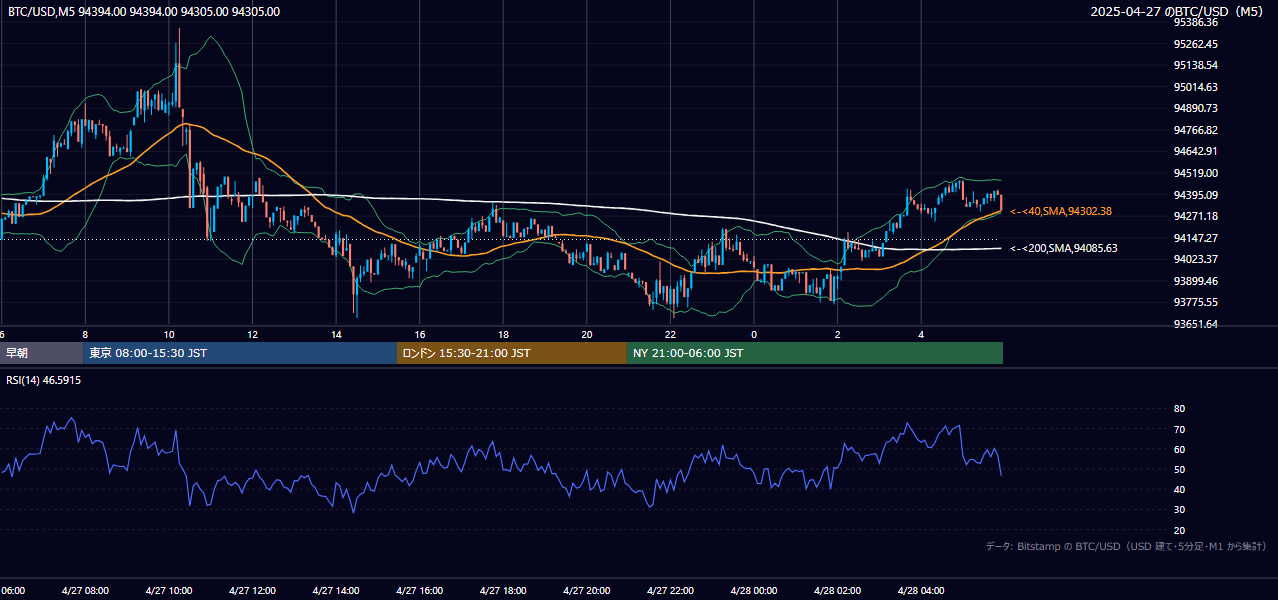The width and height of the screenshot is (1278, 600).
Task: Click the NY 21:00-06:00 JST session bar
Action: click(815, 353)
